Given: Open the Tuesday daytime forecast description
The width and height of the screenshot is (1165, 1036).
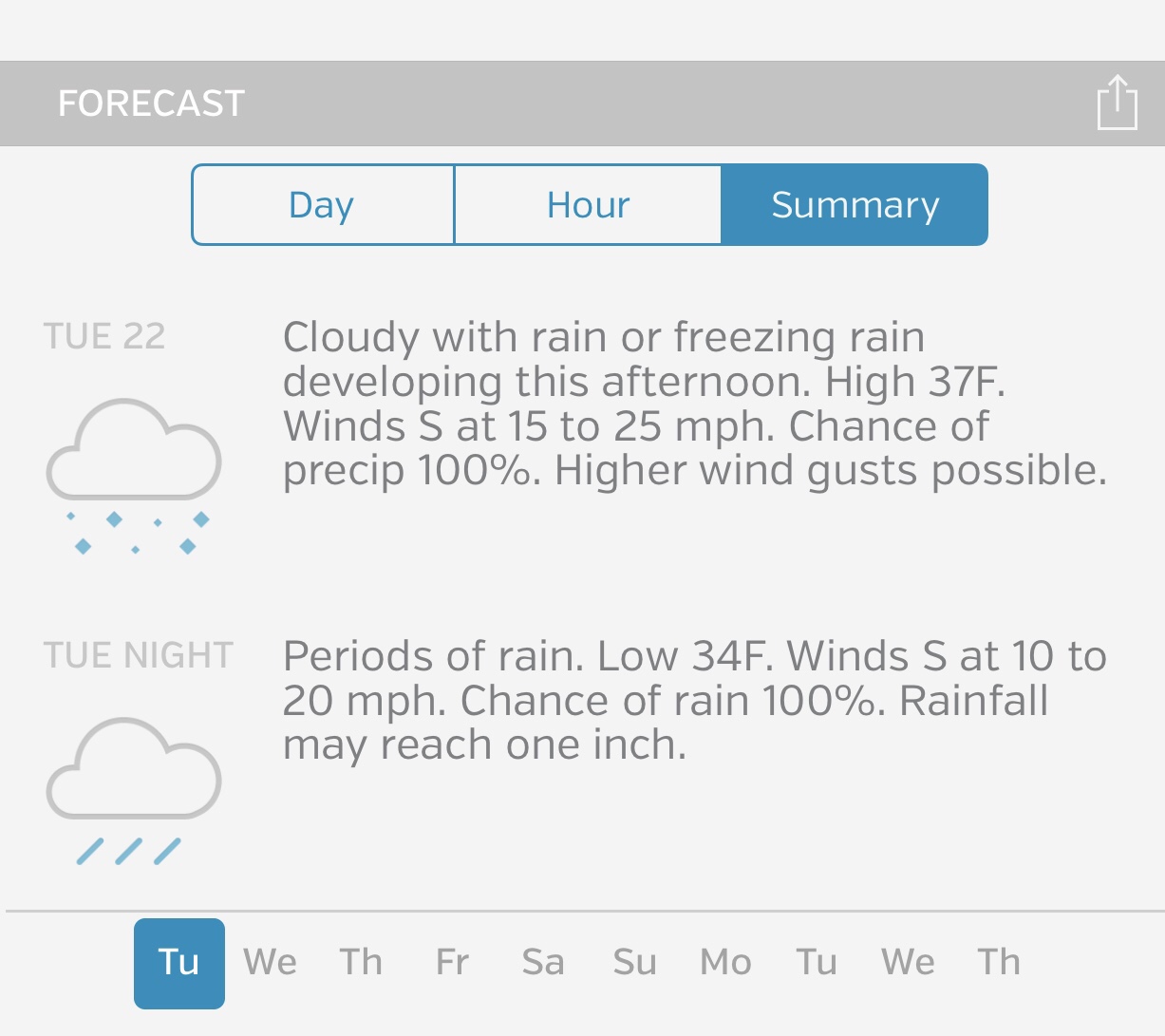Looking at the screenshot, I should coord(694,404).
